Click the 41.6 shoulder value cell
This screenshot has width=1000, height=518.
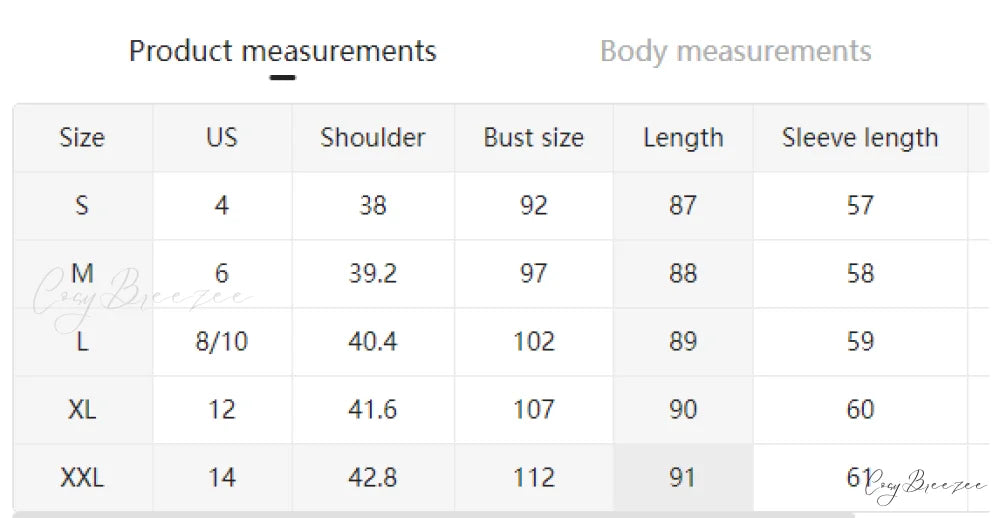[373, 410]
